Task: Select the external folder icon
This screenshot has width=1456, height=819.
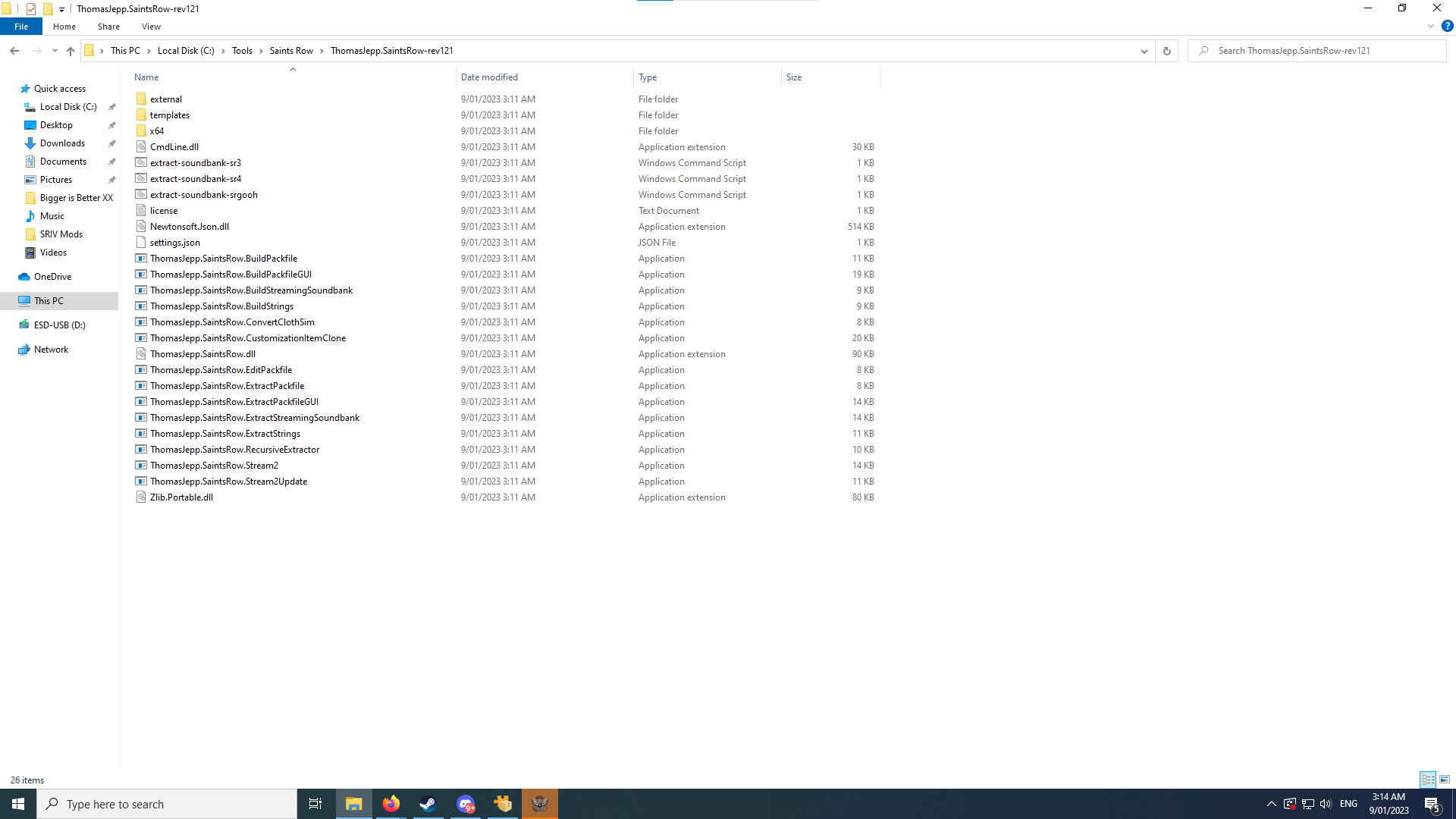Action: [x=141, y=99]
